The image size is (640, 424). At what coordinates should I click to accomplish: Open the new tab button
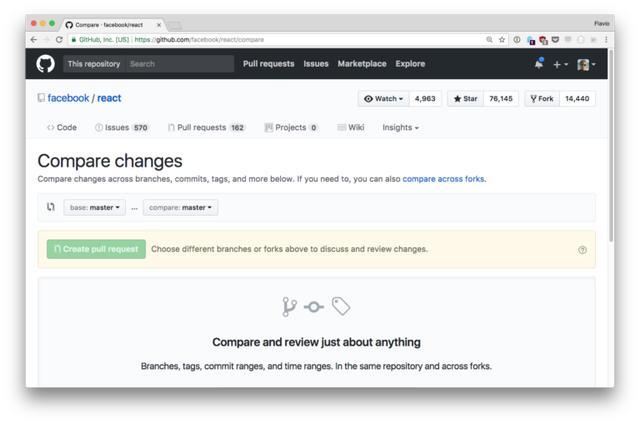pos(175,26)
